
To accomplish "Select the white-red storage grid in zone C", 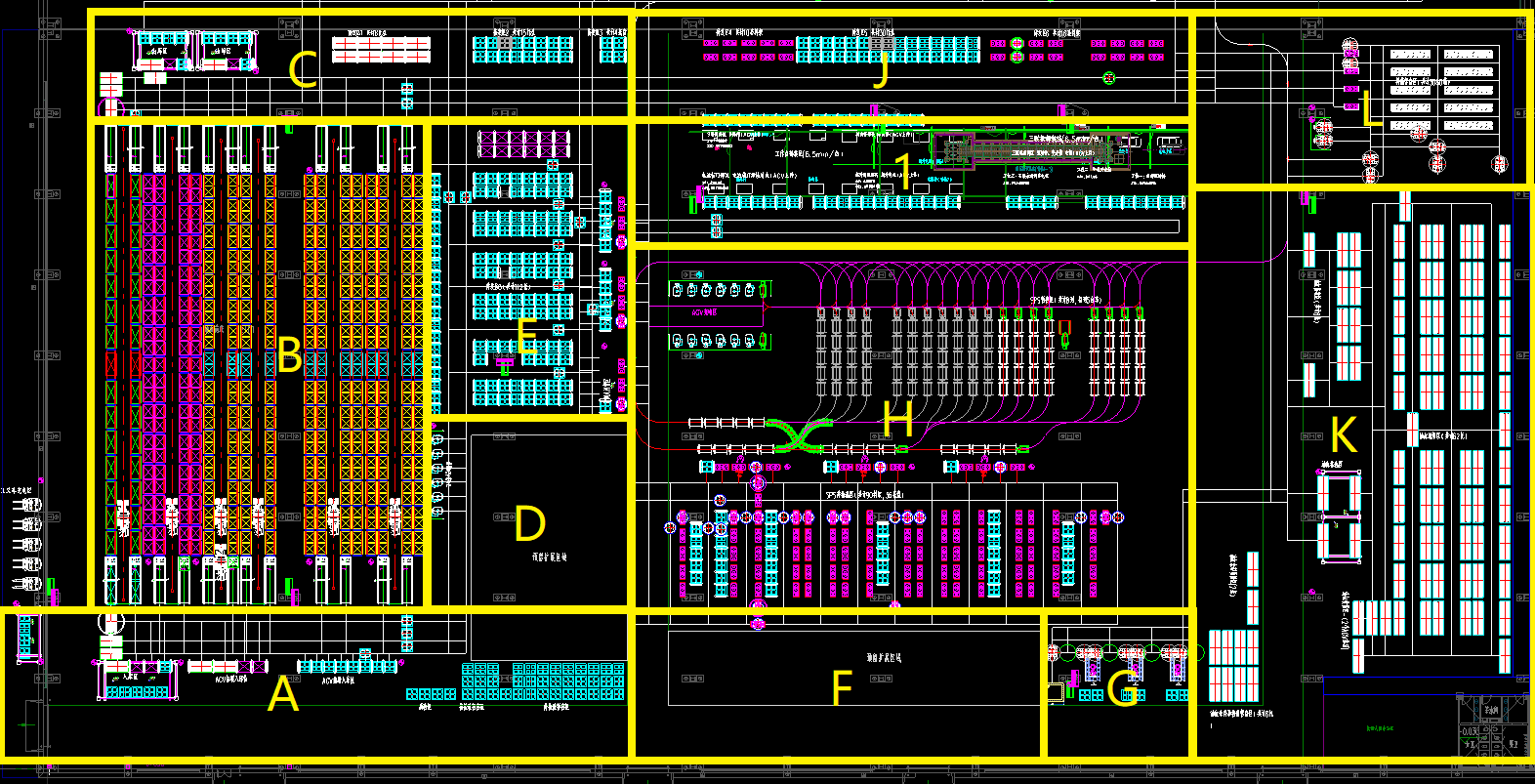I will pos(381,50).
